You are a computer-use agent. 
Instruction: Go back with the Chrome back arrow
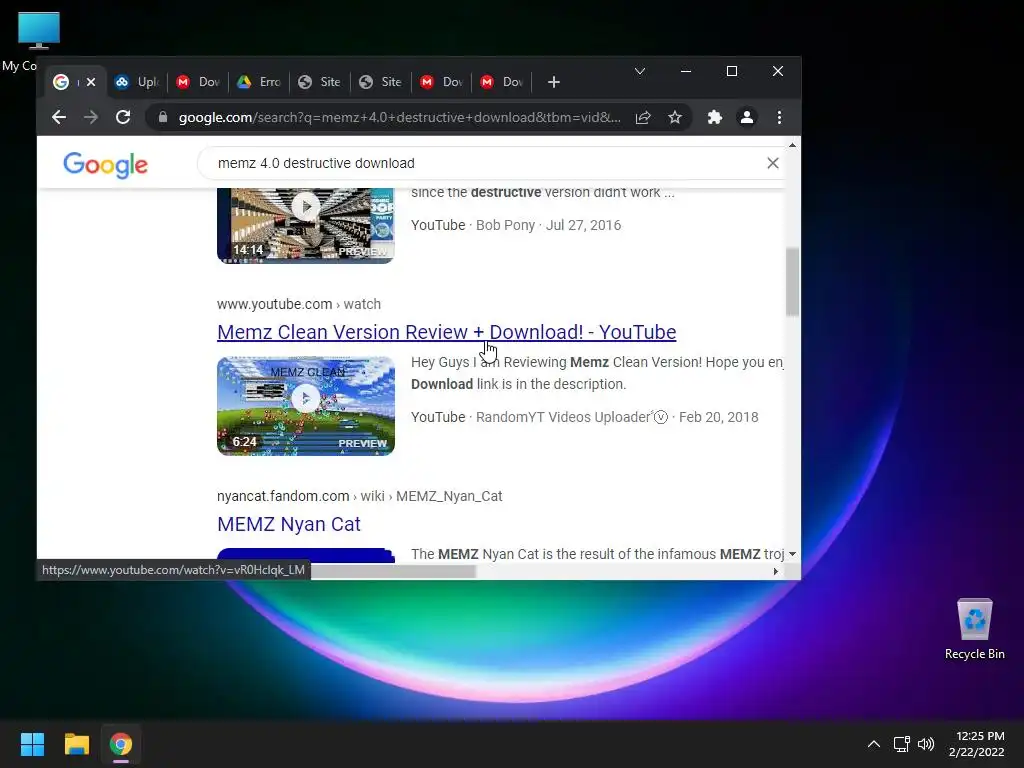(x=59, y=117)
